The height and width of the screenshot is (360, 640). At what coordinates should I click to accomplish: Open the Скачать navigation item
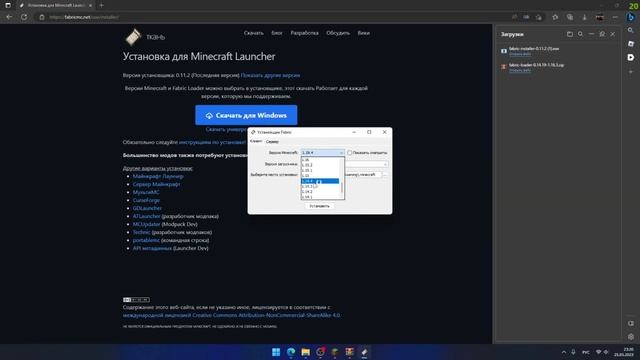pyautogui.click(x=253, y=33)
